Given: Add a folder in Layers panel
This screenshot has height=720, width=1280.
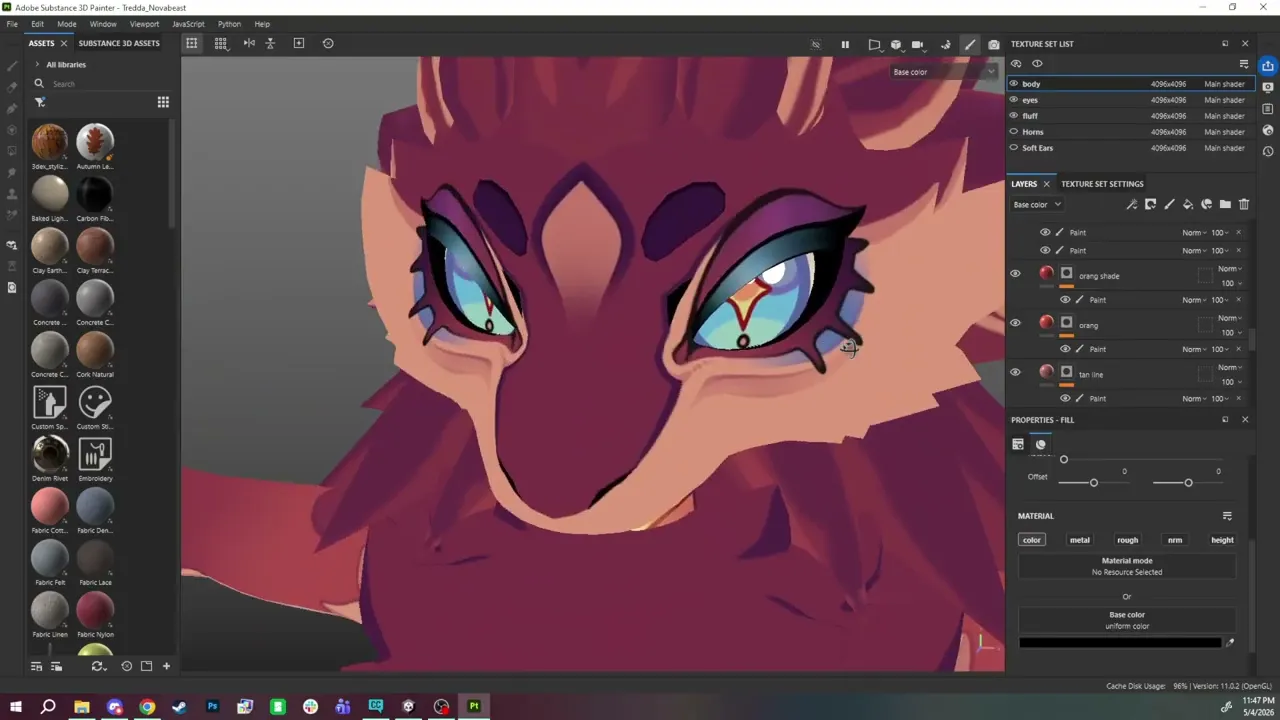Looking at the screenshot, I should pos(1225,204).
